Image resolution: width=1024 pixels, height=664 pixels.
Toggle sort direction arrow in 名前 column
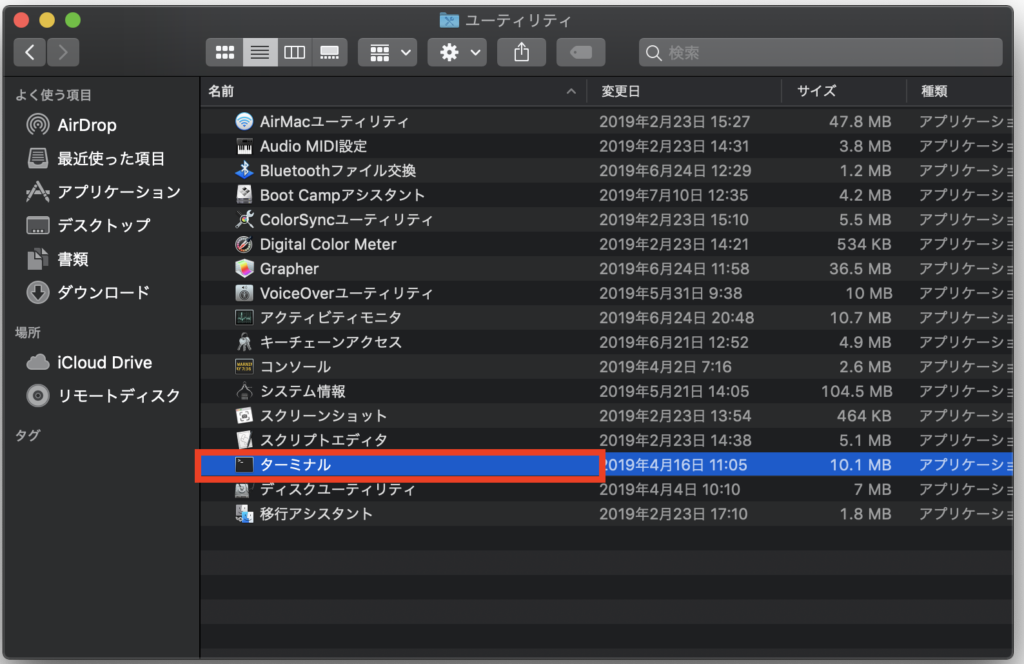(571, 91)
